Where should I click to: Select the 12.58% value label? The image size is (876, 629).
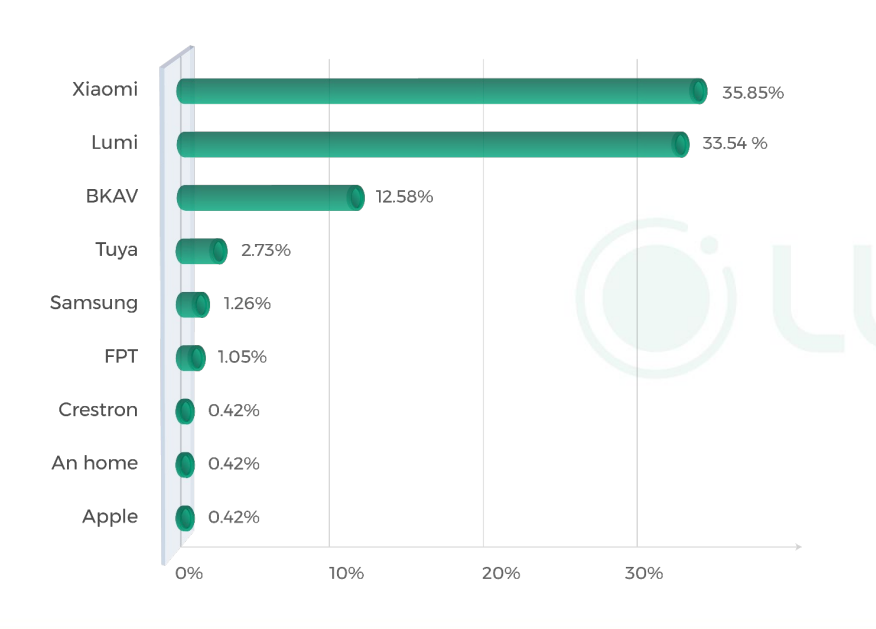tap(404, 197)
